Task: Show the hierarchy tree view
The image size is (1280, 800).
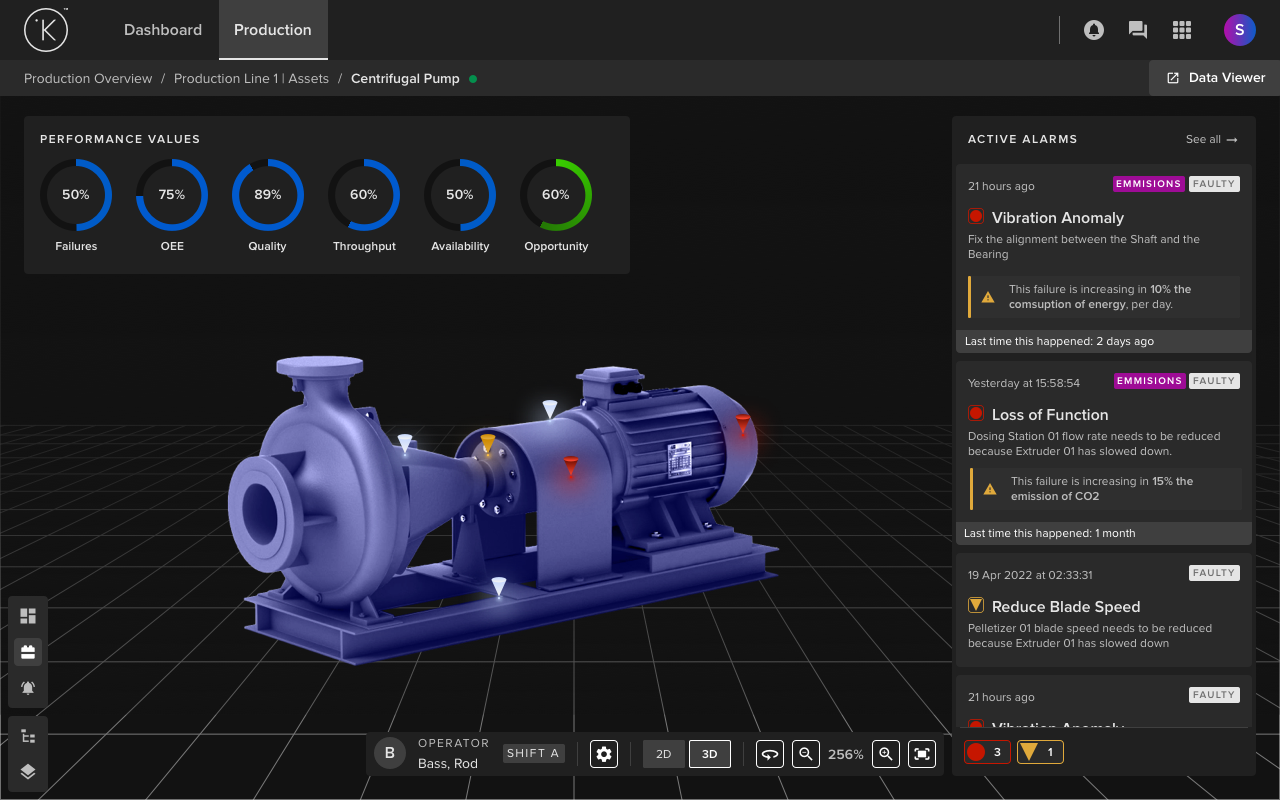Action: 28,736
